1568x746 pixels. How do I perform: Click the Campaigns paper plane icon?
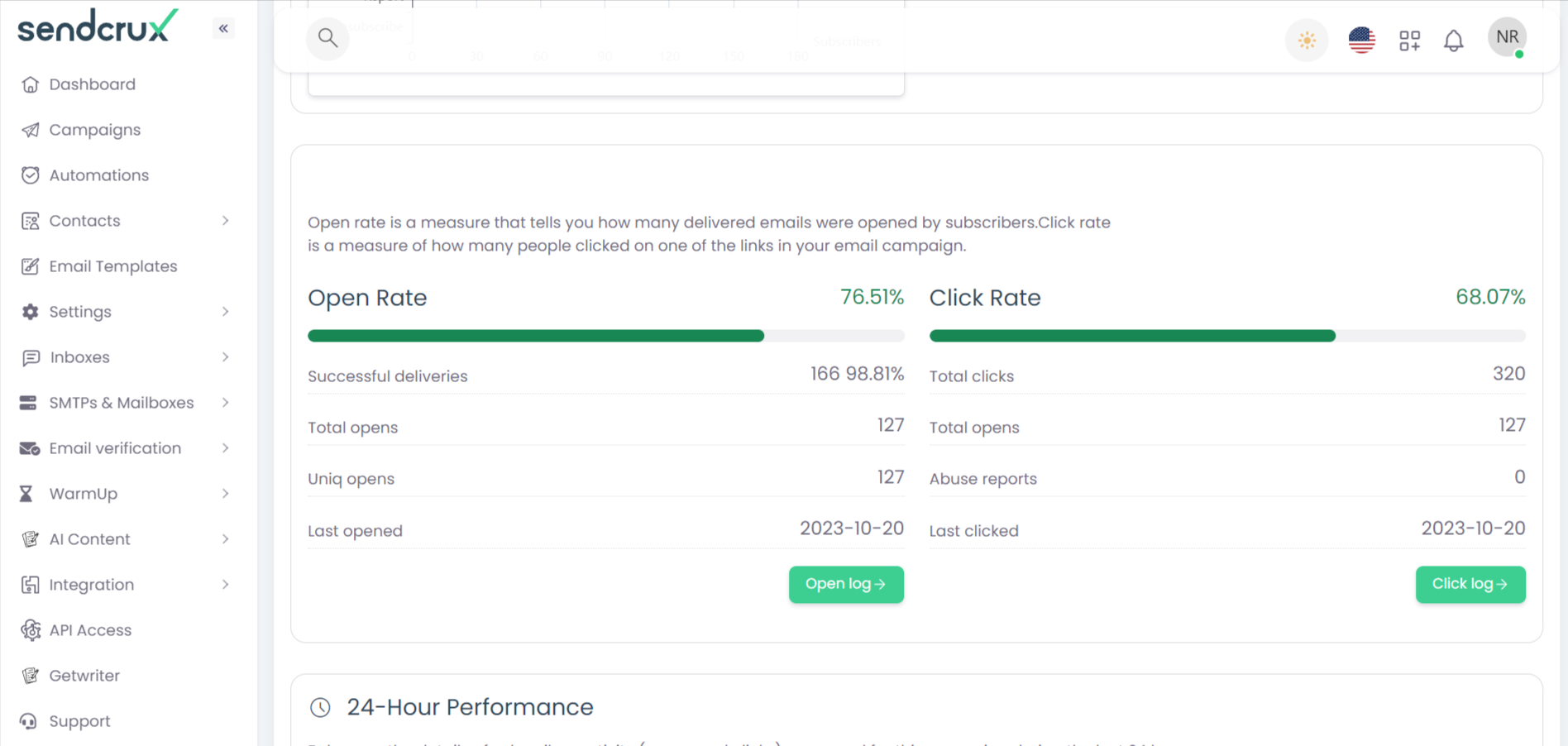pyautogui.click(x=31, y=130)
